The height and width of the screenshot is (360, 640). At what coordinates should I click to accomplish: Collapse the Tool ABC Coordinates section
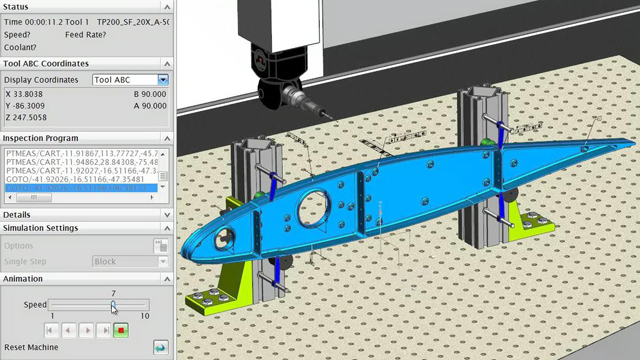[167, 64]
